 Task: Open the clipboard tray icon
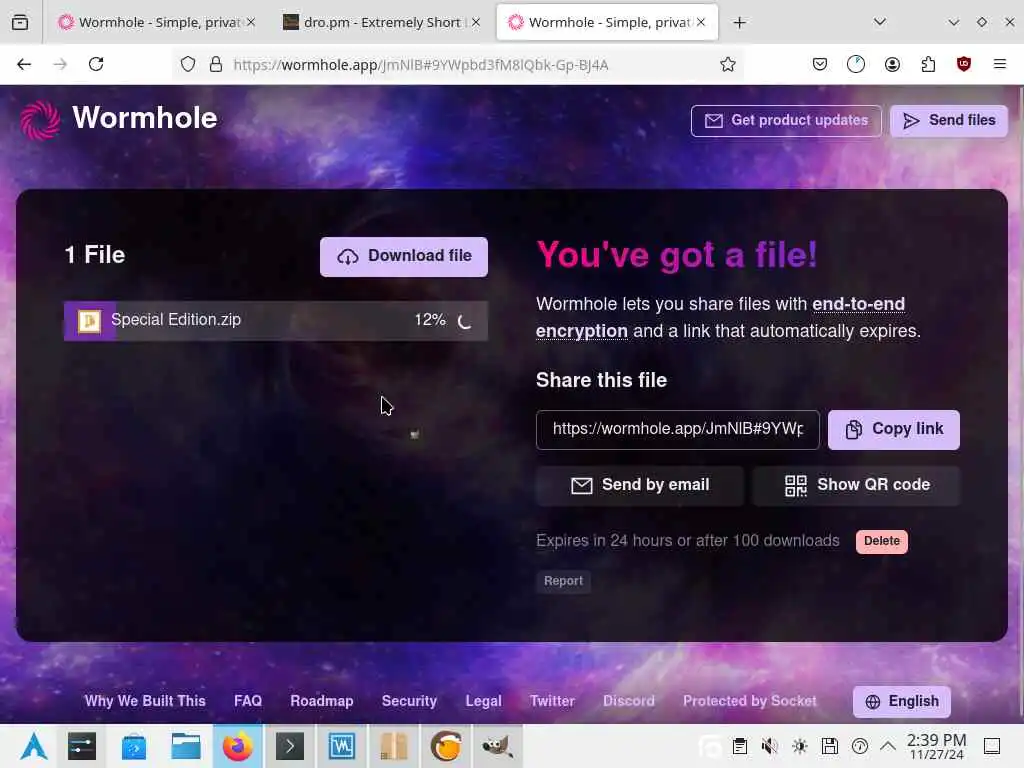pos(740,746)
